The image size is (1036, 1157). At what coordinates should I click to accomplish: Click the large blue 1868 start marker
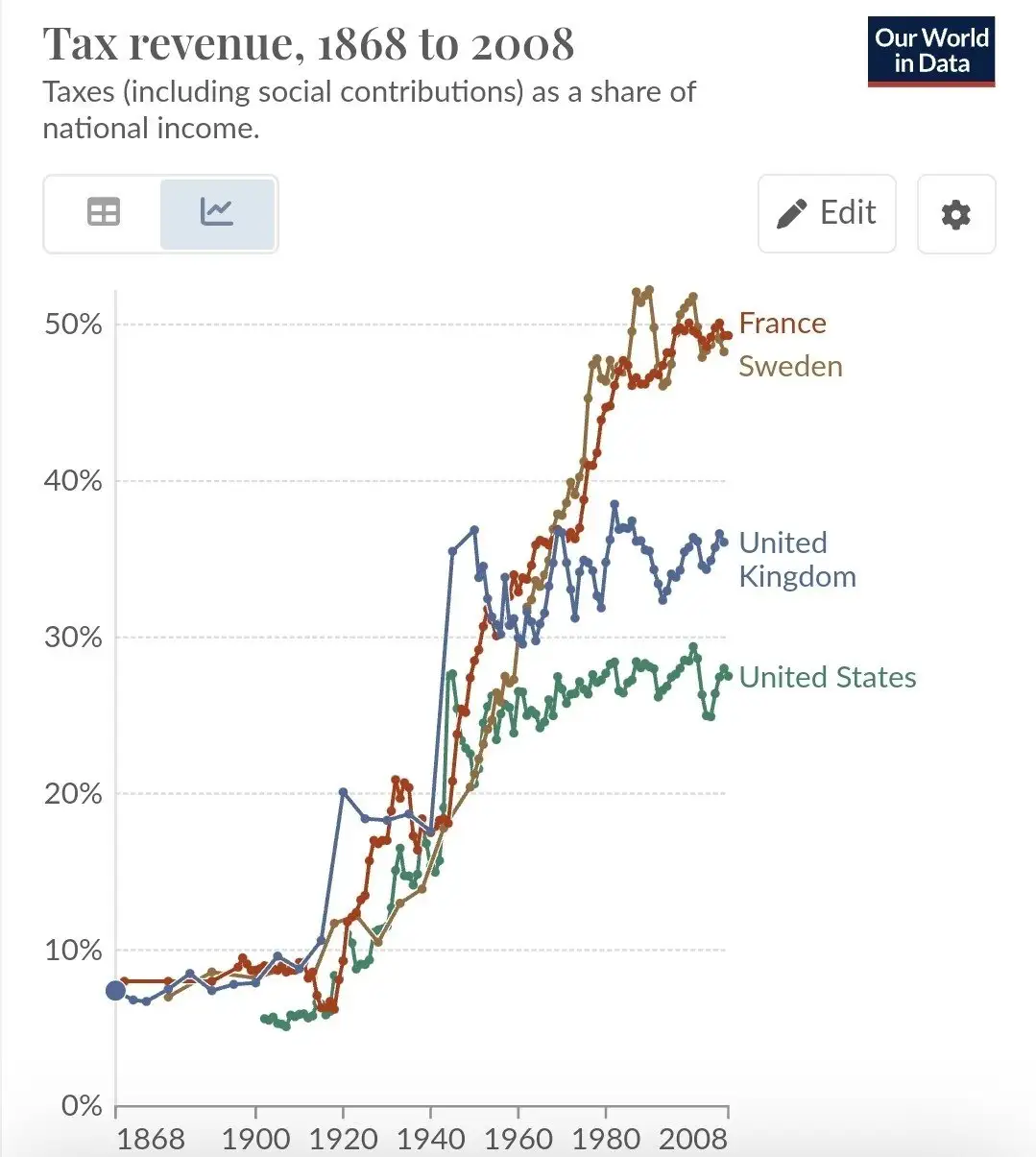tap(115, 990)
